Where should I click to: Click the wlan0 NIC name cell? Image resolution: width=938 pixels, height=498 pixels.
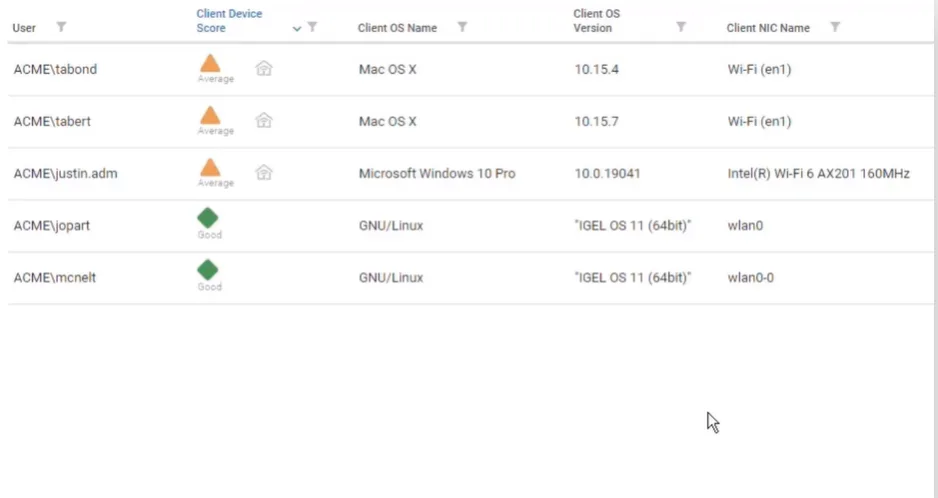click(x=745, y=226)
